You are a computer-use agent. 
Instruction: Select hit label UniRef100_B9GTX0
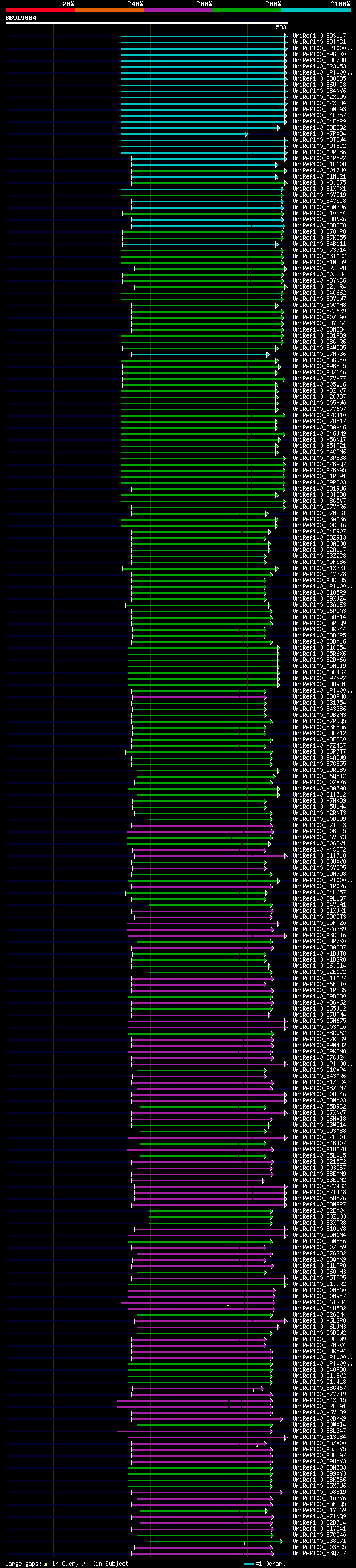point(319,54)
